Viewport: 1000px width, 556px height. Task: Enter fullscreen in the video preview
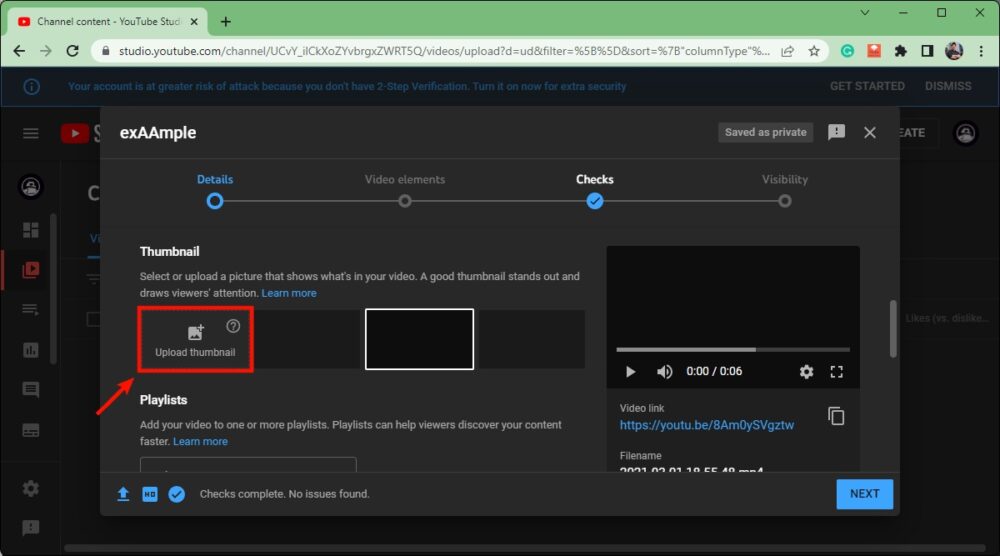tap(837, 371)
